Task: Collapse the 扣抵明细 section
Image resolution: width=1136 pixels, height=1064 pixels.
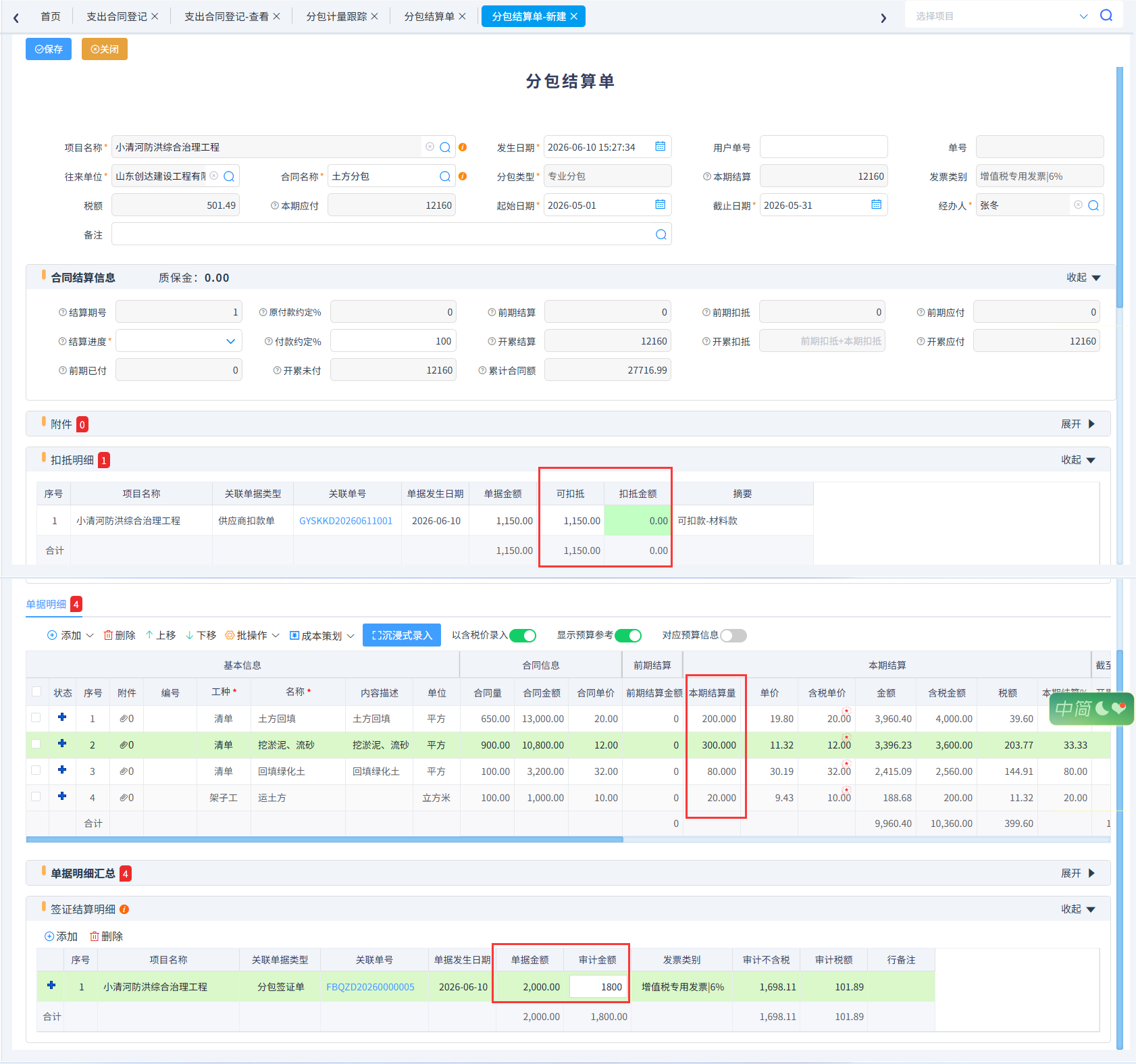Action: (1078, 460)
